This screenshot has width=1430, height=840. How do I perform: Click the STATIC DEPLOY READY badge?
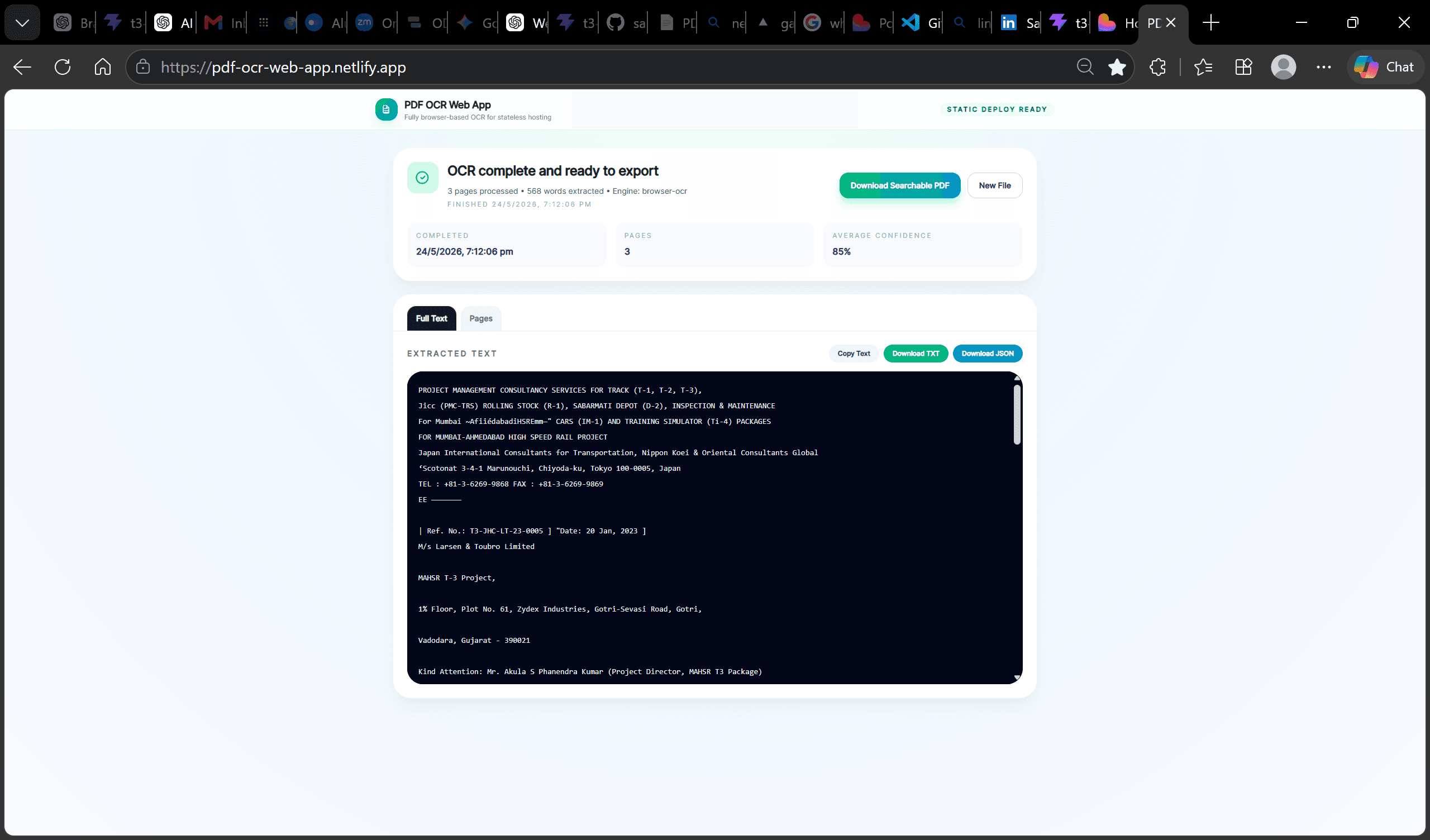[997, 109]
